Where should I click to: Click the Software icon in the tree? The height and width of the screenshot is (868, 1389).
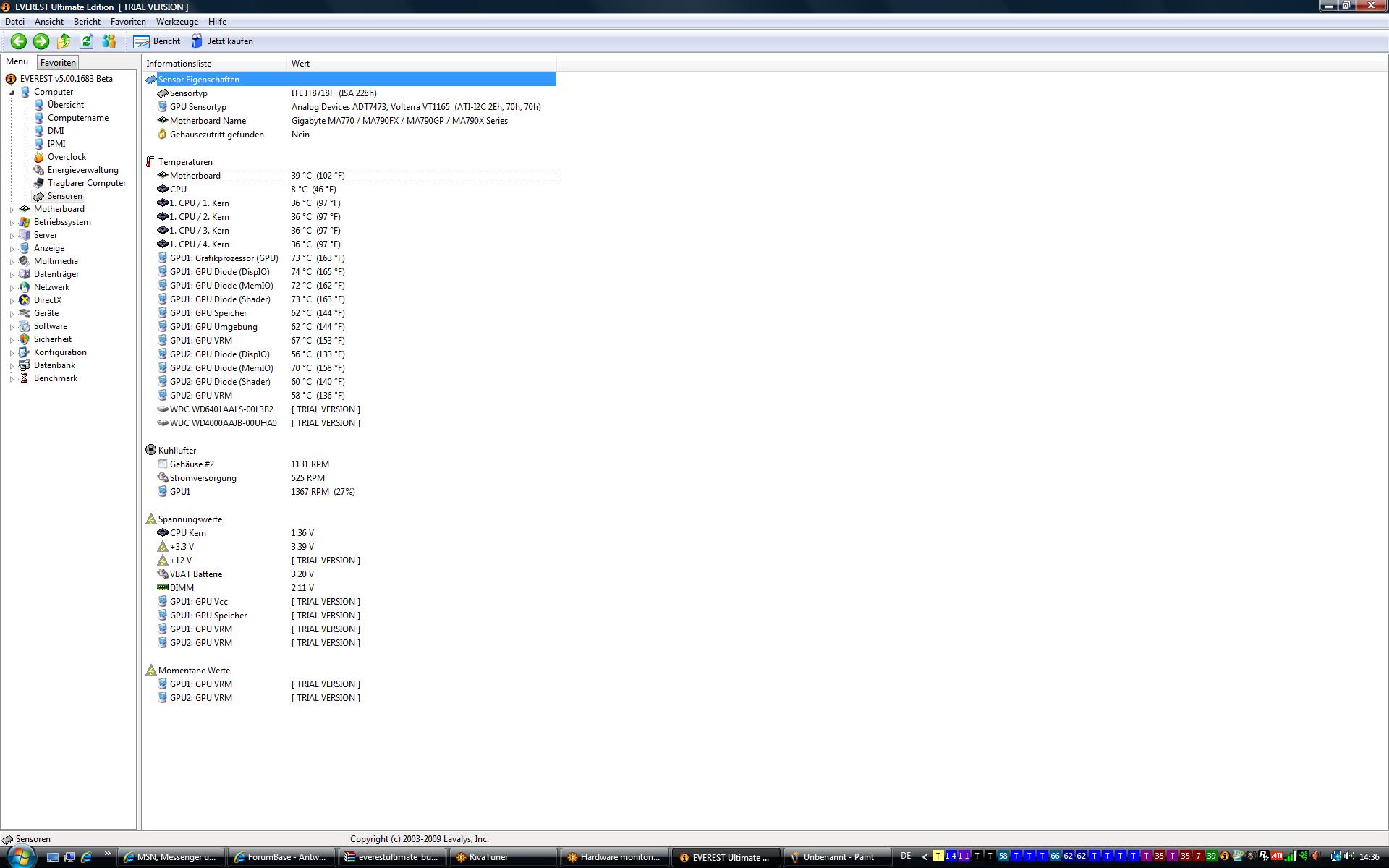pos(25,326)
